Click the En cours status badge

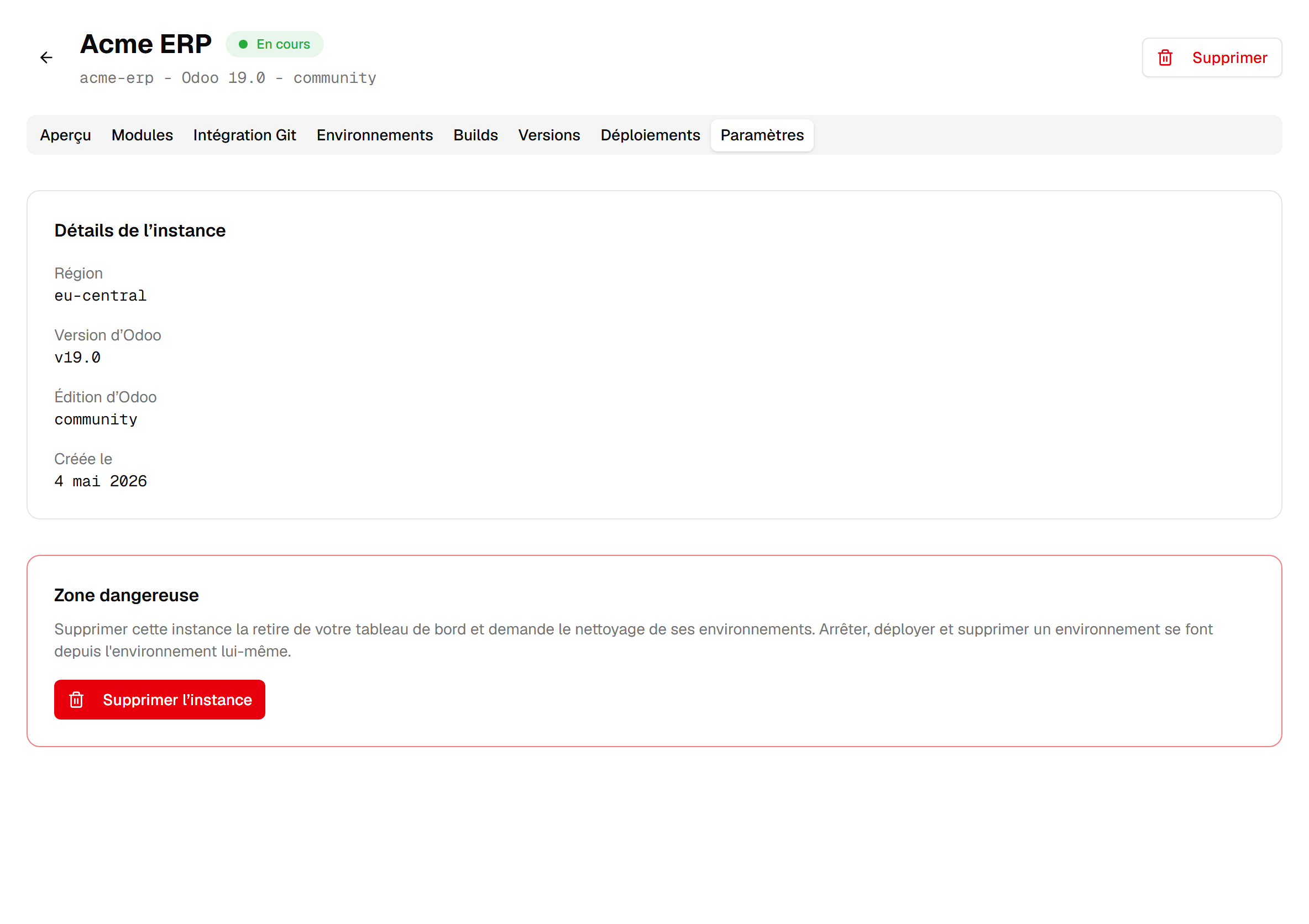(274, 44)
